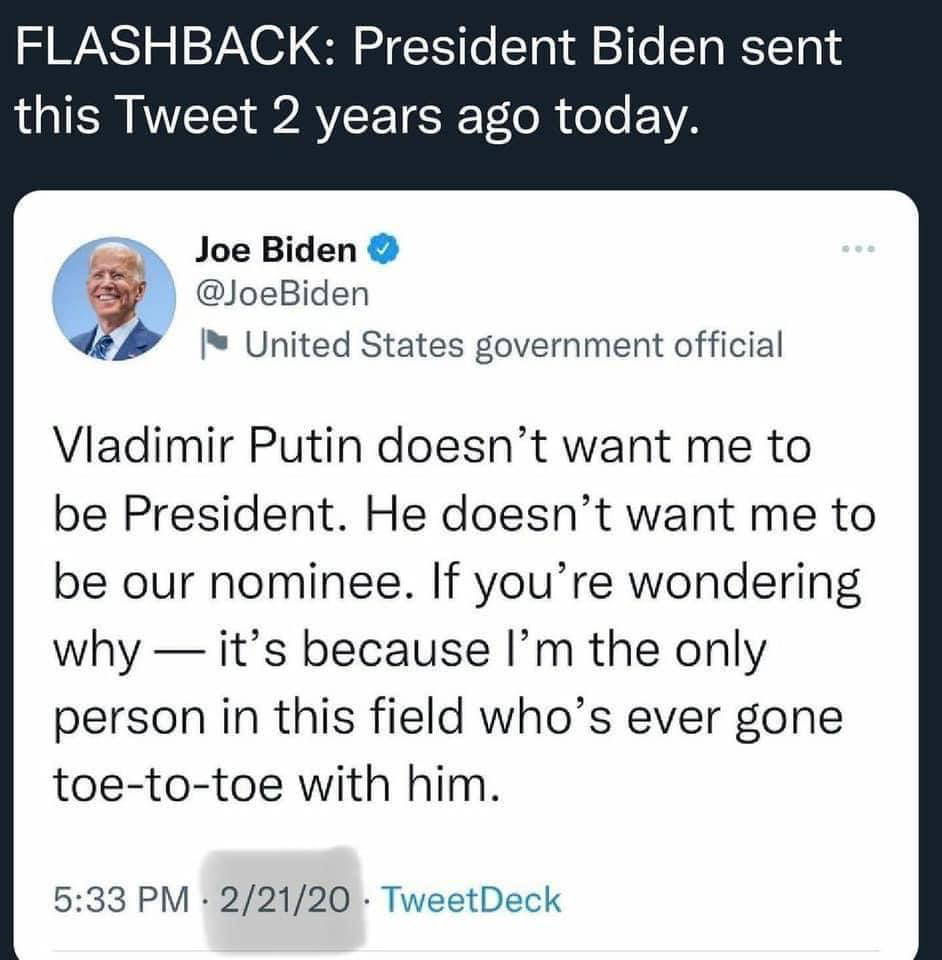
Task: Click the @JoeBiden handle
Action: (x=282, y=294)
